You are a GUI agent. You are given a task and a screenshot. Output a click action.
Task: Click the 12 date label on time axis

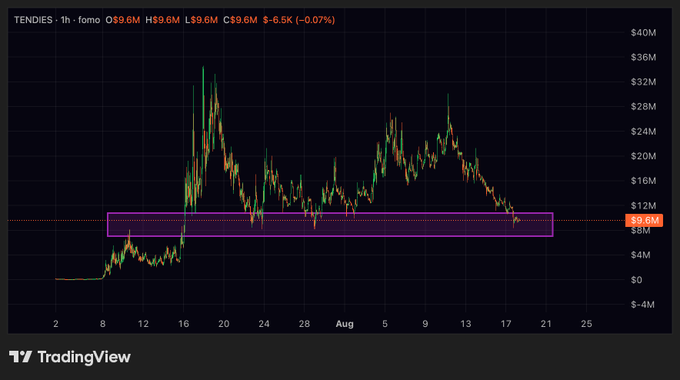[143, 324]
